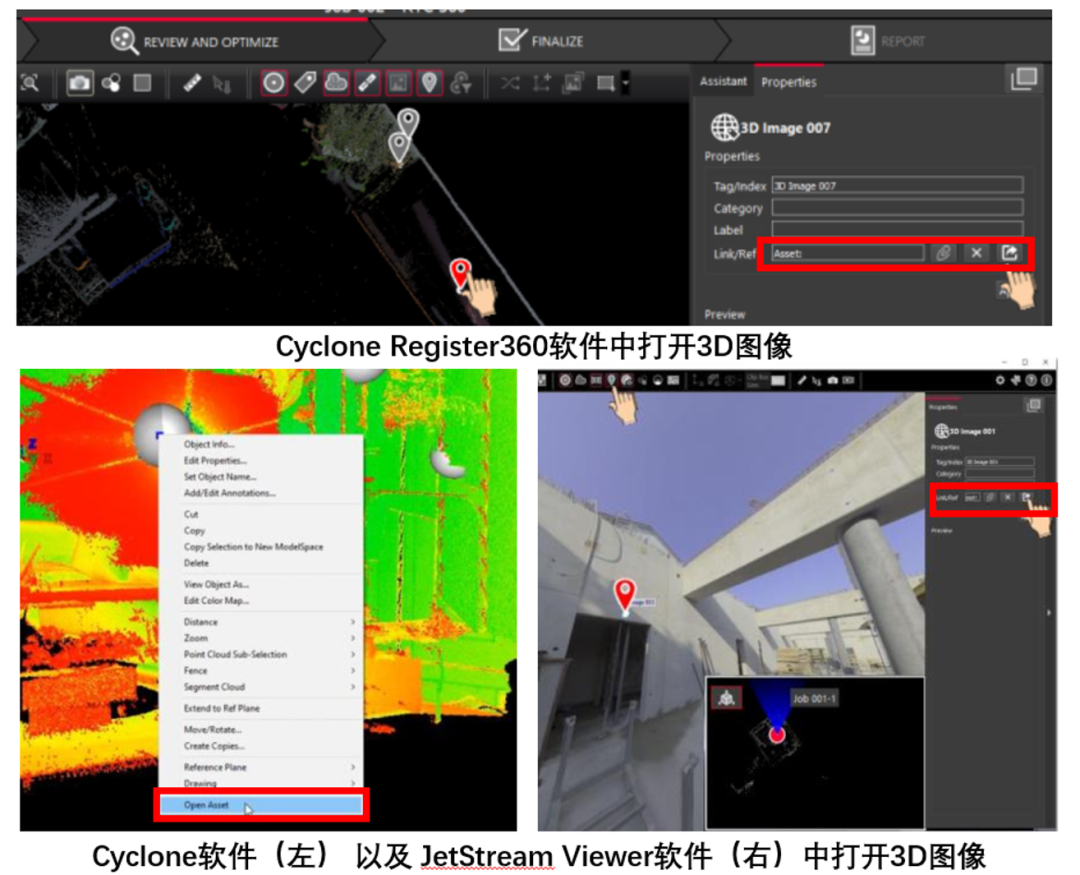The height and width of the screenshot is (875, 1080).
Task: Choose Object Info... from Cyclone context menu
Action: tap(209, 444)
